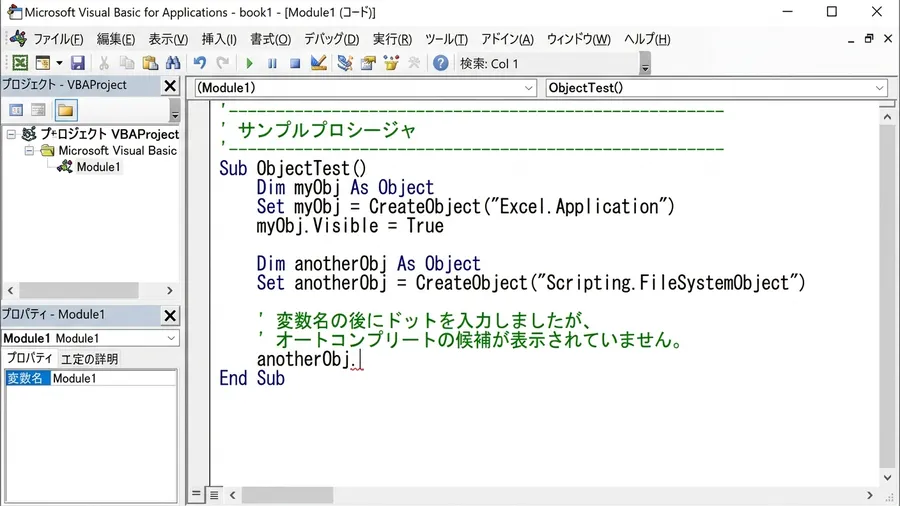
Task: Click the Redo arrow icon
Action: [223, 63]
